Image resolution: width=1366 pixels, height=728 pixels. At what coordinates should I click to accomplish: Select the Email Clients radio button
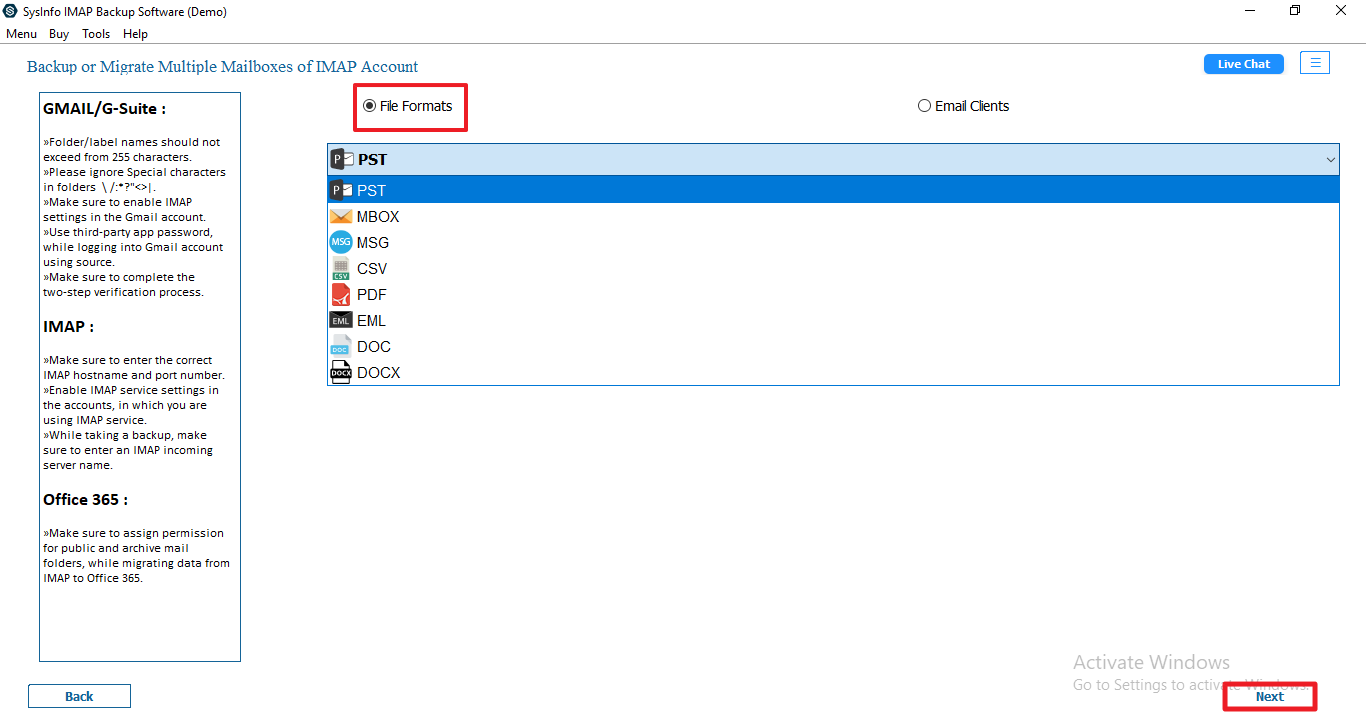924,106
